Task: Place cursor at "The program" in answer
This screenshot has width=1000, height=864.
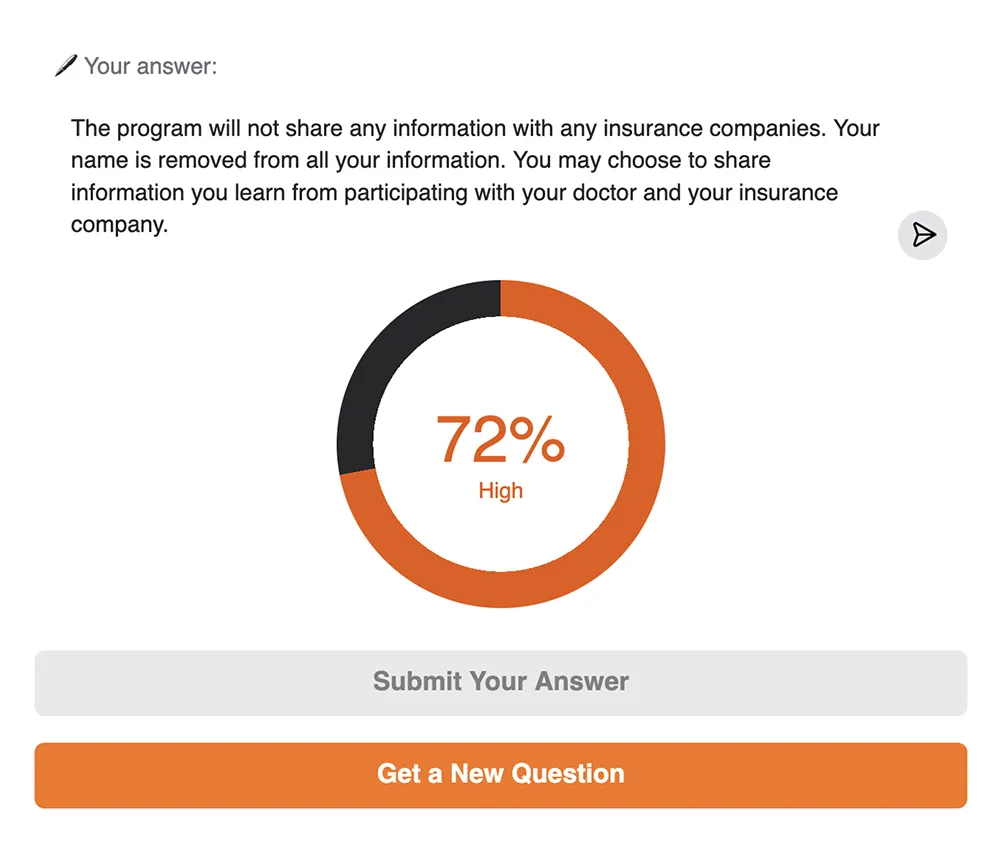Action: (x=73, y=129)
